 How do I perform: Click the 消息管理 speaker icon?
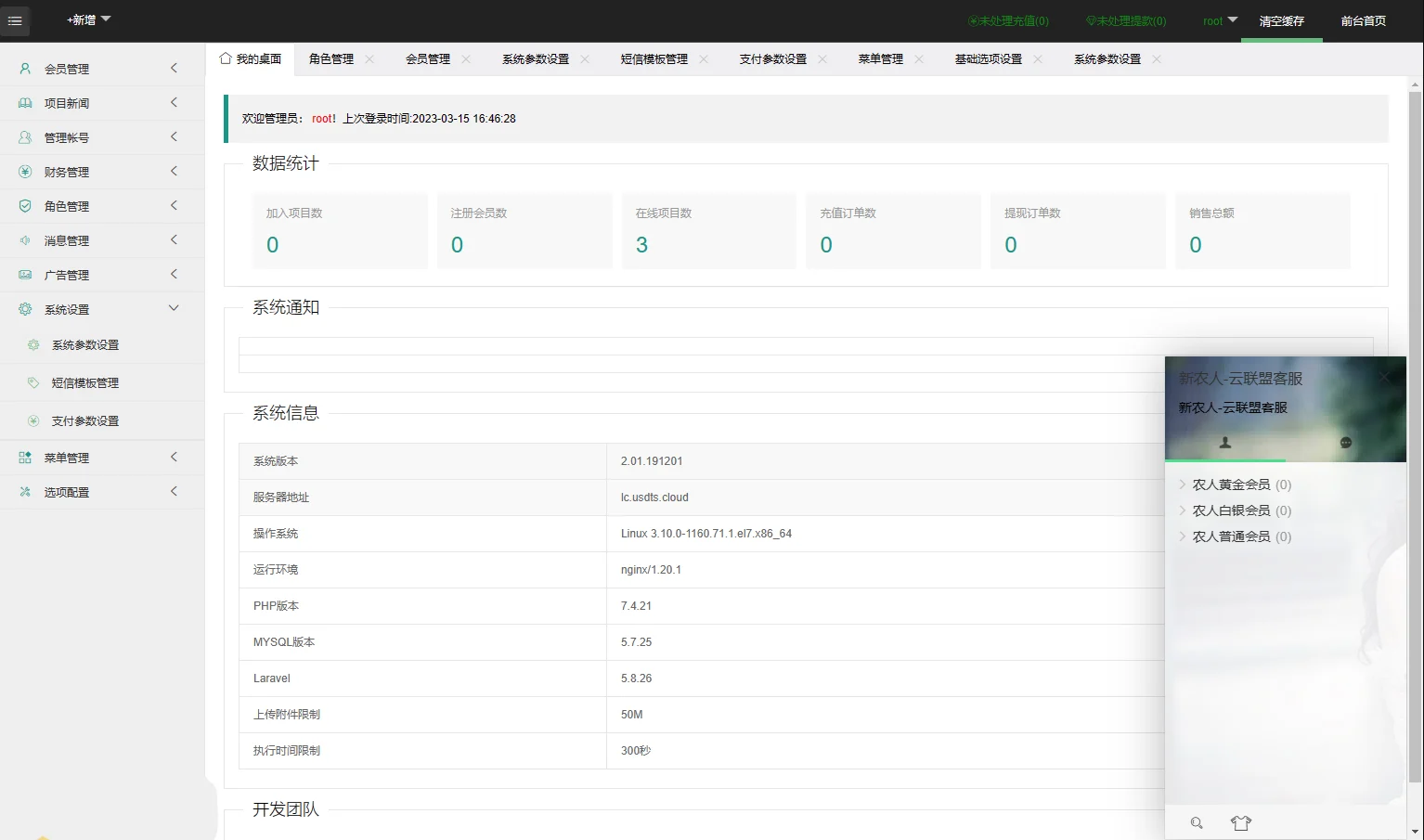pyautogui.click(x=25, y=239)
